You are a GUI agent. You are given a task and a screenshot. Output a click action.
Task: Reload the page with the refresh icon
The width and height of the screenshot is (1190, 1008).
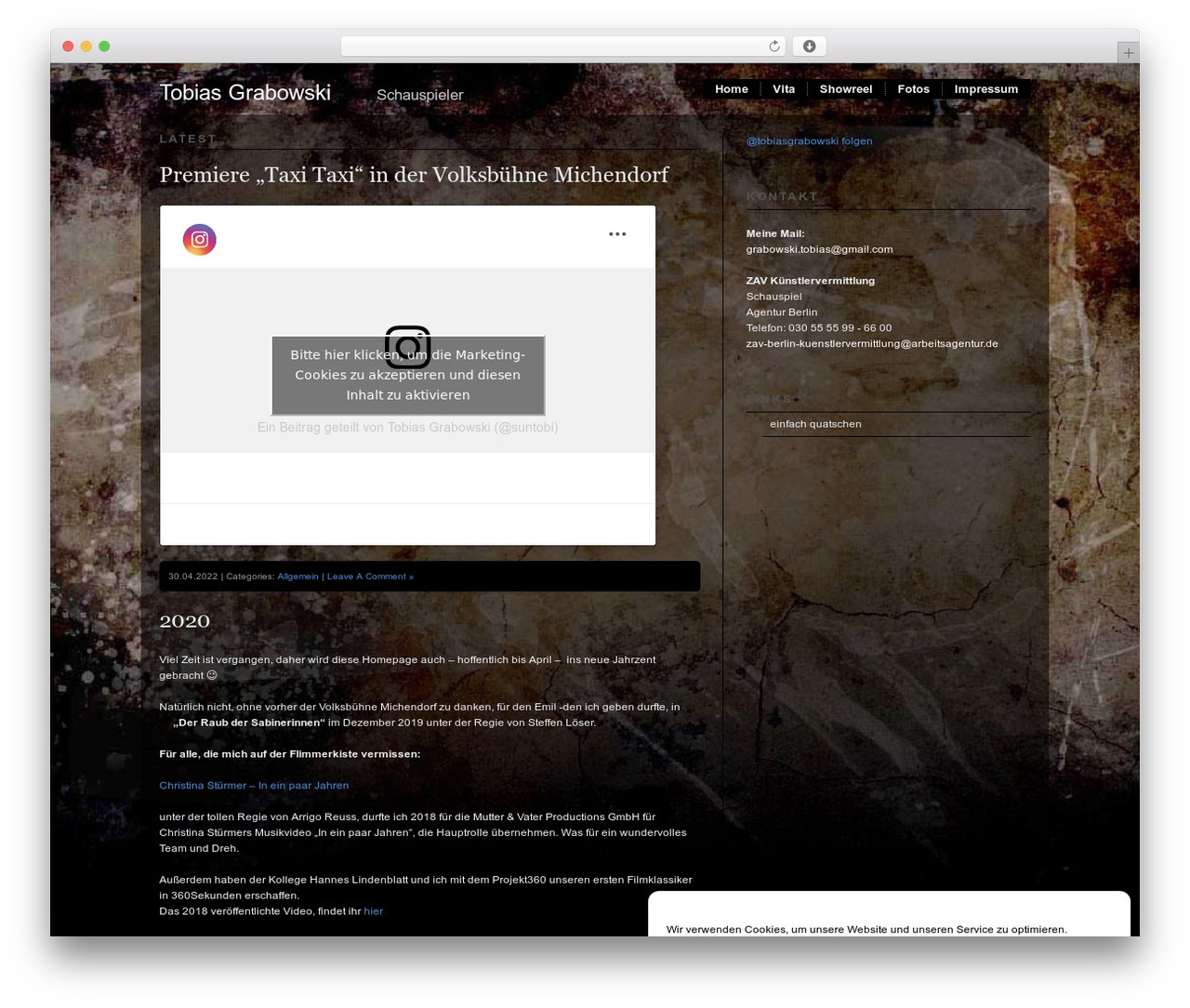773,46
